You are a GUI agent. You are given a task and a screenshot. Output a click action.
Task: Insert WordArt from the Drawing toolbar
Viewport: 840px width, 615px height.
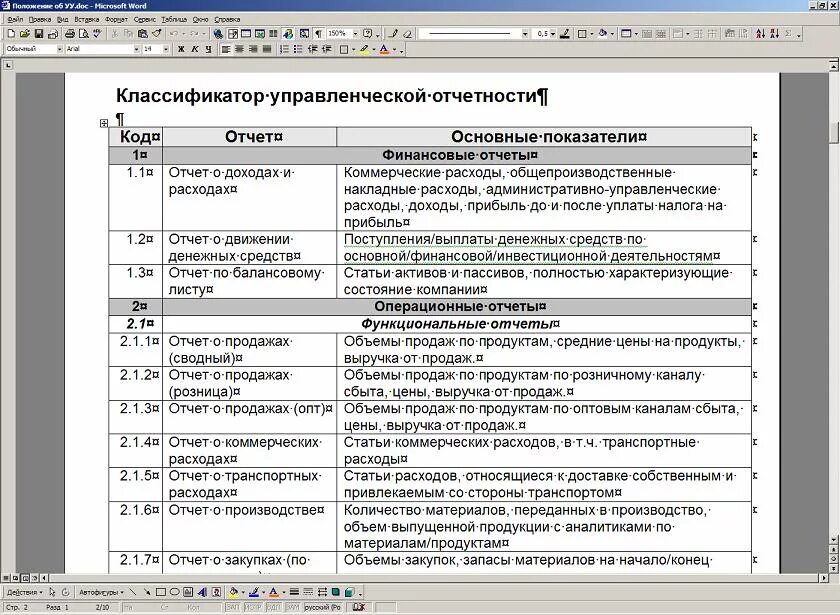(202, 592)
